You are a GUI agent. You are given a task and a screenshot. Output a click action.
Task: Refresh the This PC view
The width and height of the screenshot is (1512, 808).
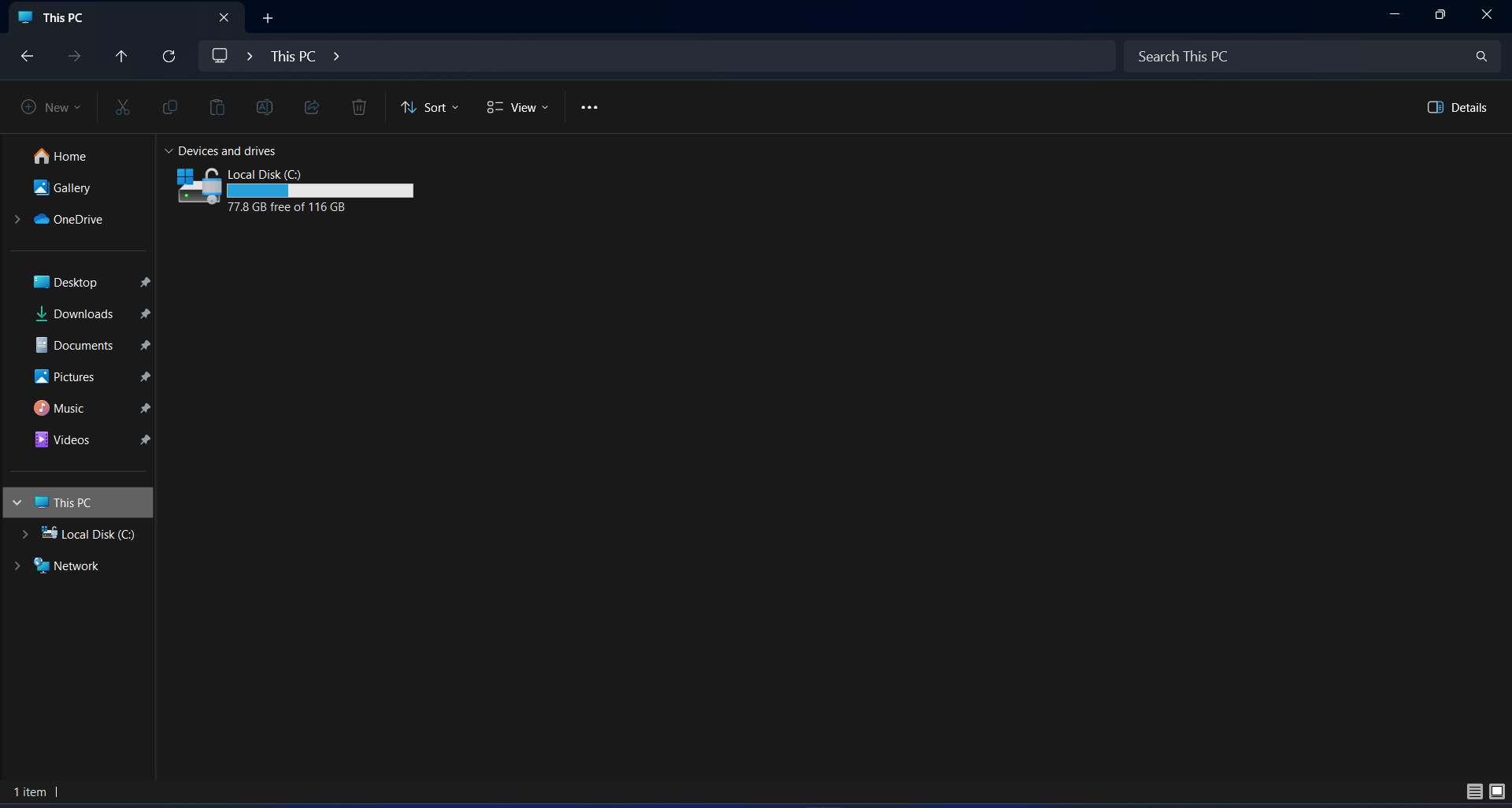169,56
